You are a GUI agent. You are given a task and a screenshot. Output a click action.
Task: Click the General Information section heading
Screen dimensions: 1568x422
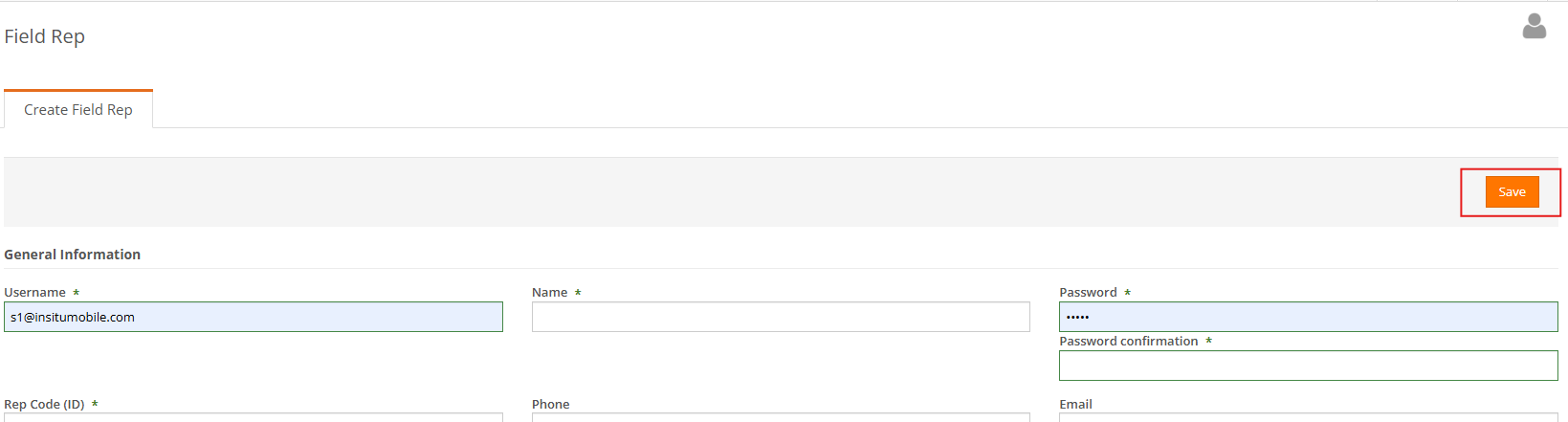click(72, 255)
